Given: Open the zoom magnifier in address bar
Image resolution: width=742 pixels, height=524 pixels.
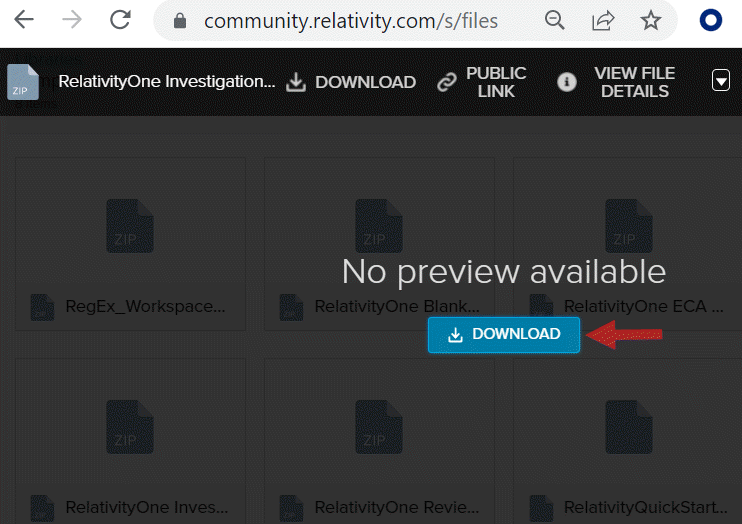Looking at the screenshot, I should pyautogui.click(x=554, y=20).
